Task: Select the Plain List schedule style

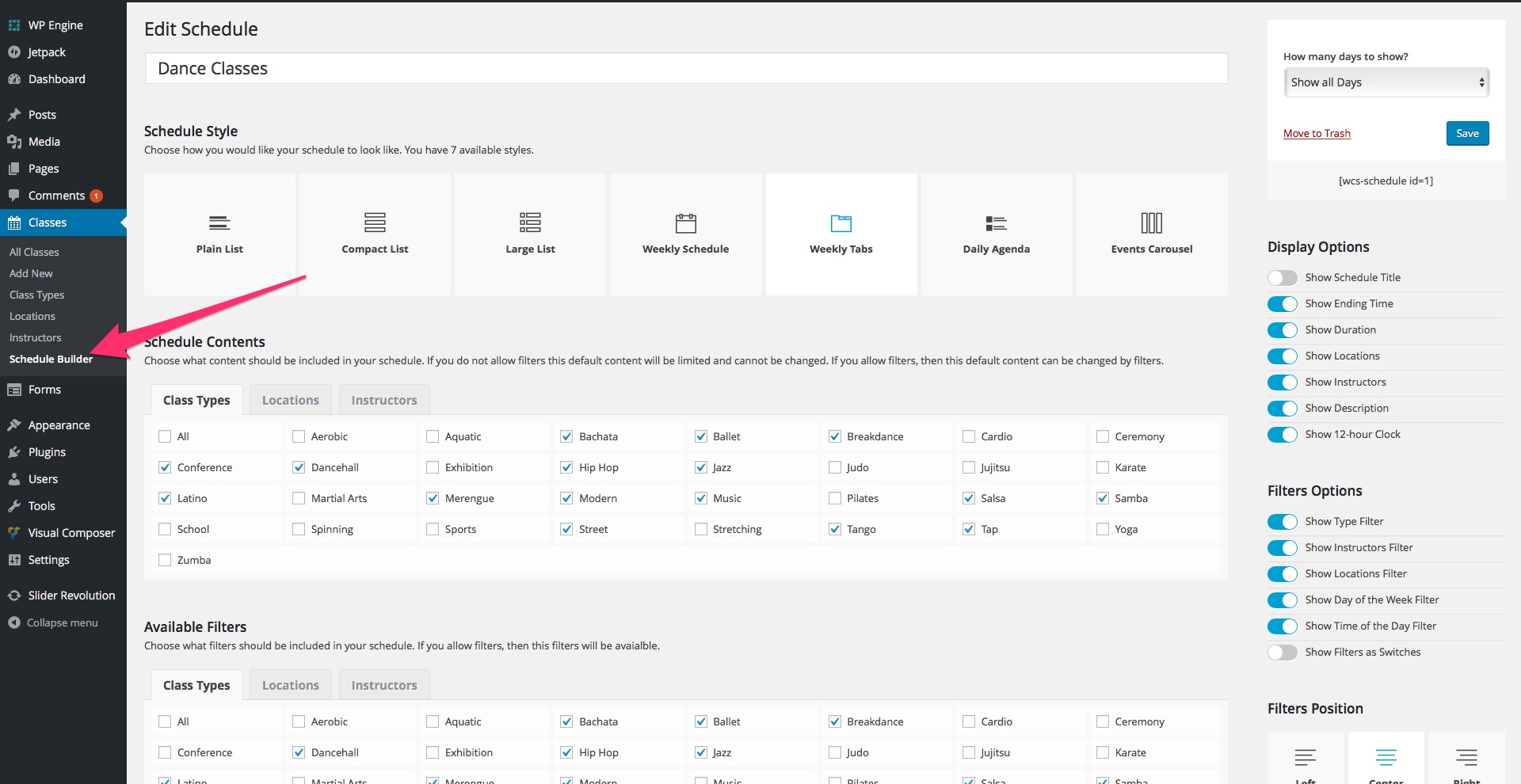Action: pos(219,234)
